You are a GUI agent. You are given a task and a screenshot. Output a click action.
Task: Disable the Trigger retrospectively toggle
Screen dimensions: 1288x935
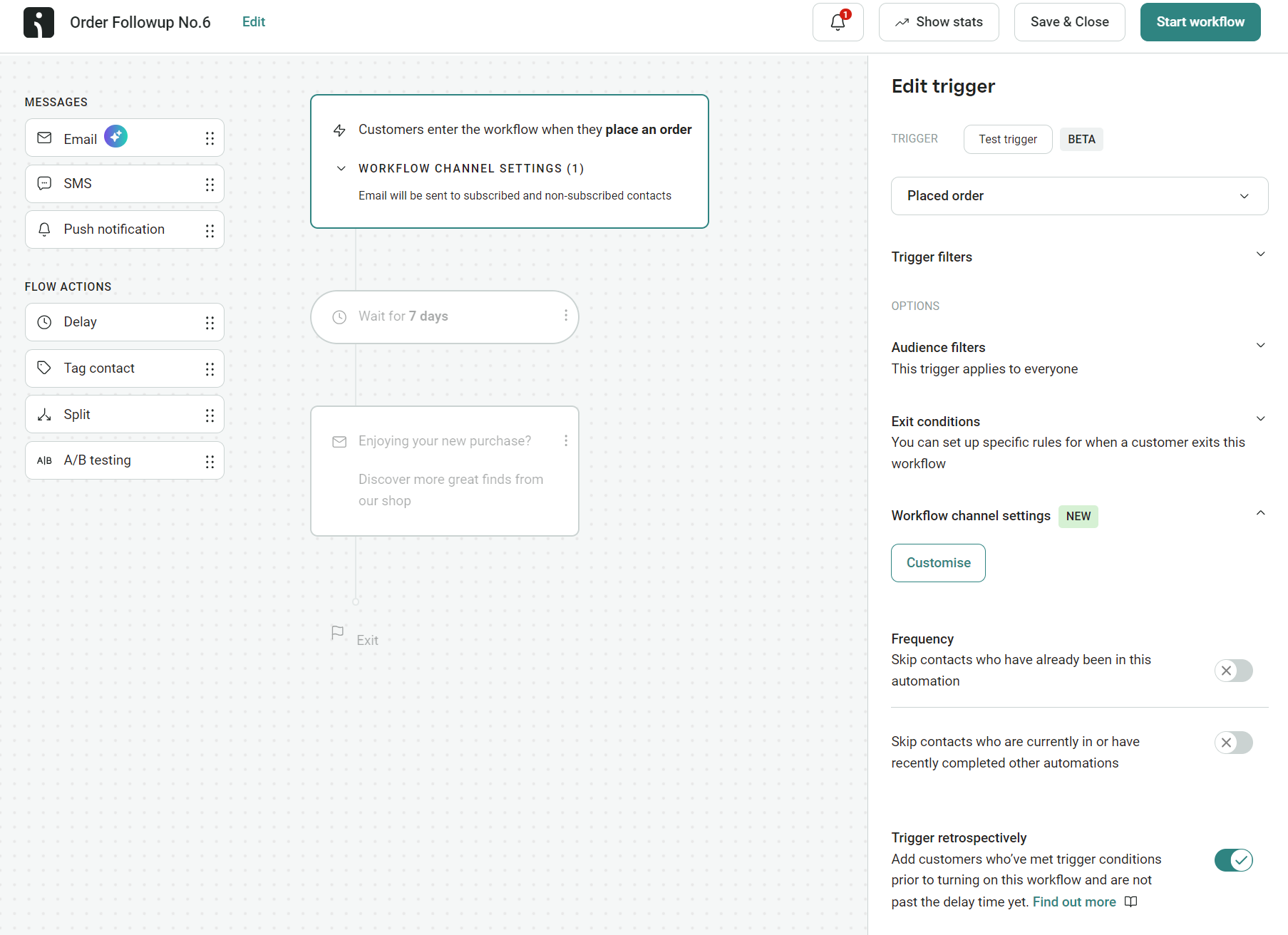[1234, 860]
